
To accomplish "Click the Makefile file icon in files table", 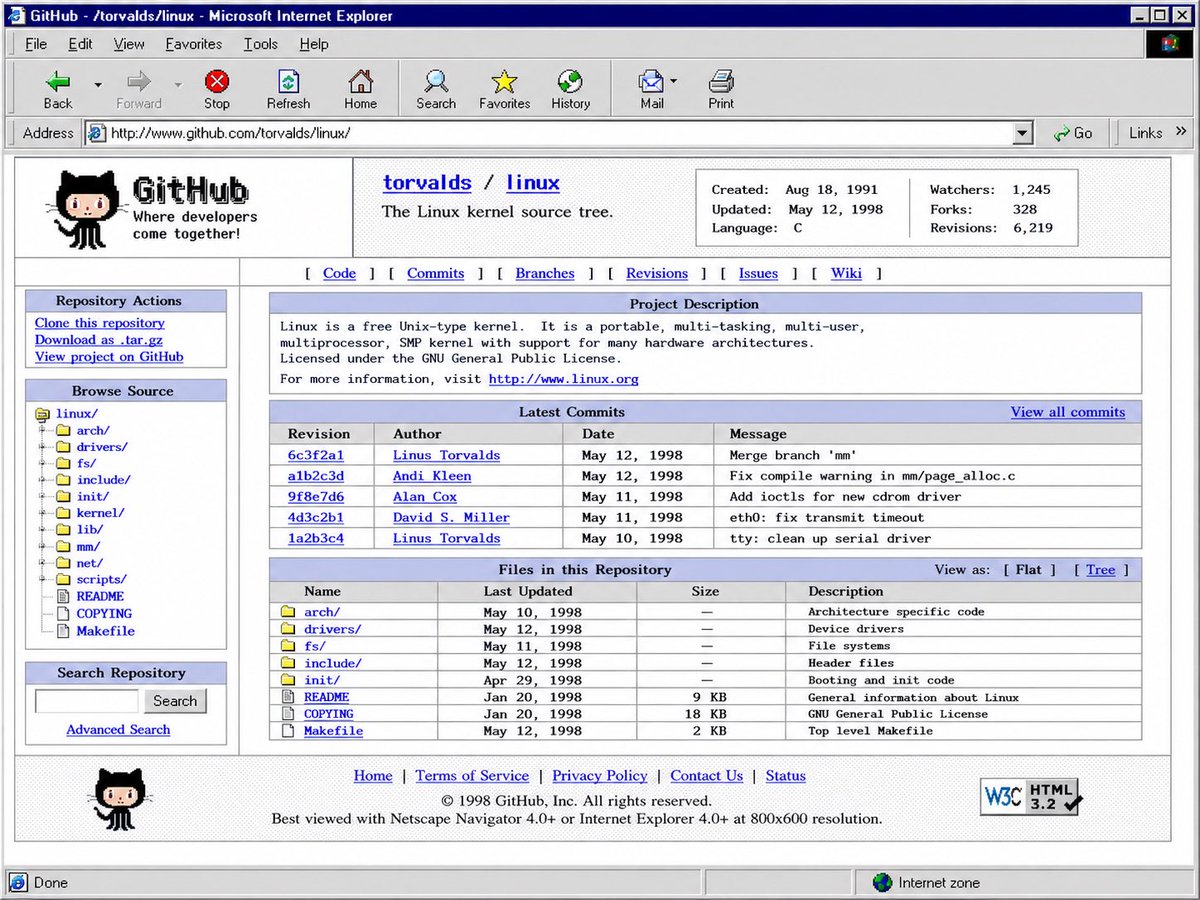I will click(288, 730).
